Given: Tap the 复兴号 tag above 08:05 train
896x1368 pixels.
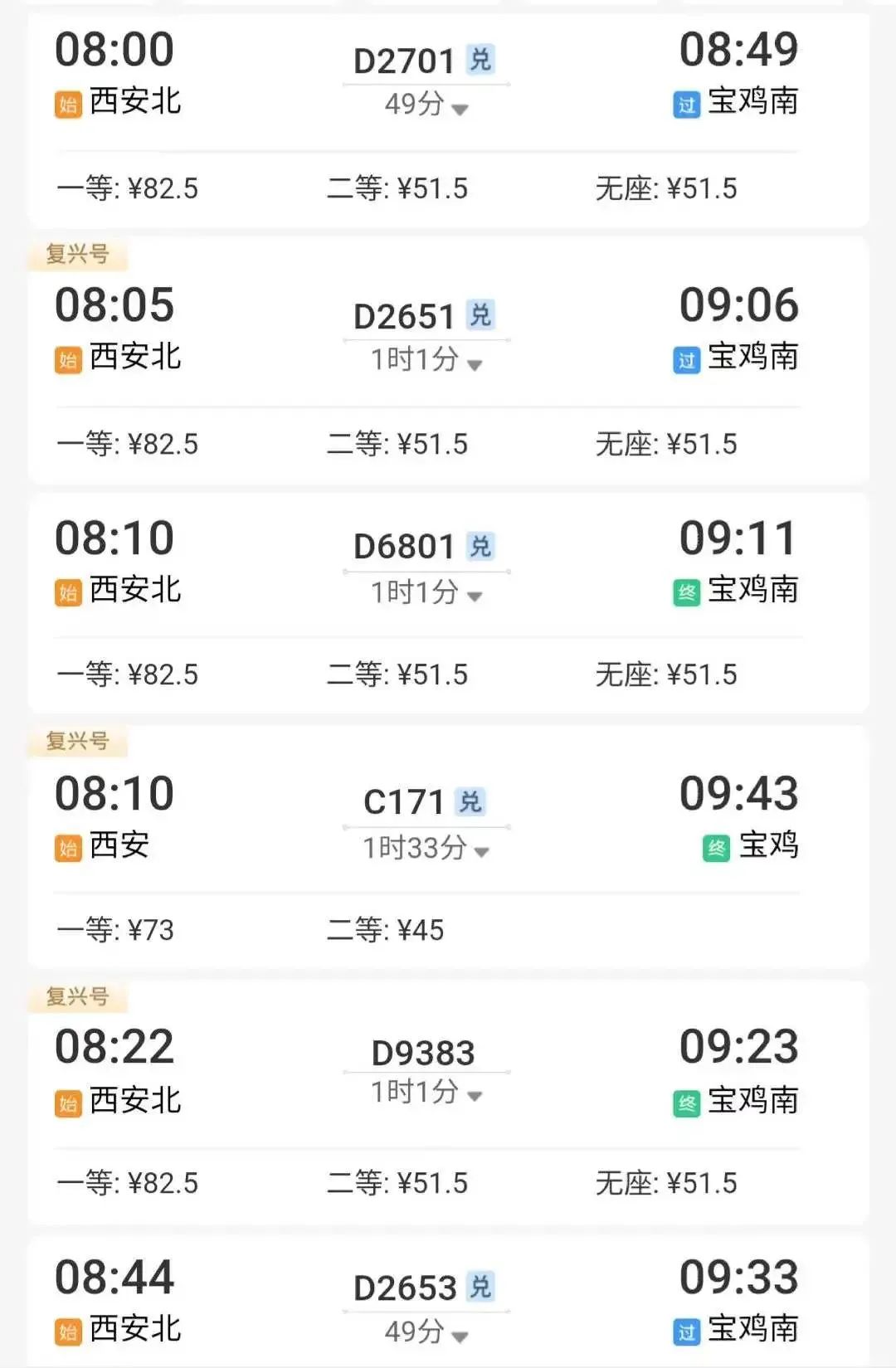Looking at the screenshot, I should pos(77,254).
